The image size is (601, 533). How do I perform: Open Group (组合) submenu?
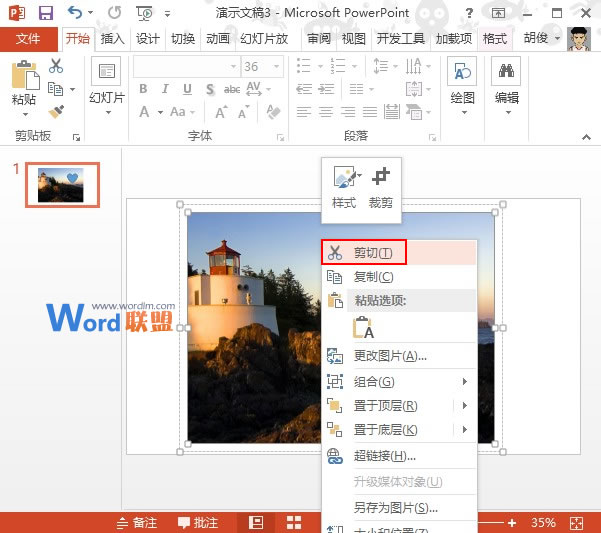click(x=399, y=382)
